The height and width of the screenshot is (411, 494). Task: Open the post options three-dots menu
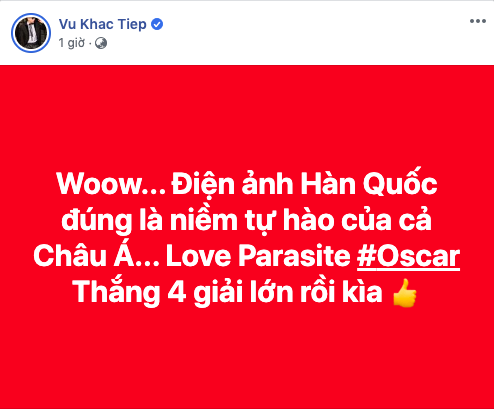pyautogui.click(x=477, y=21)
